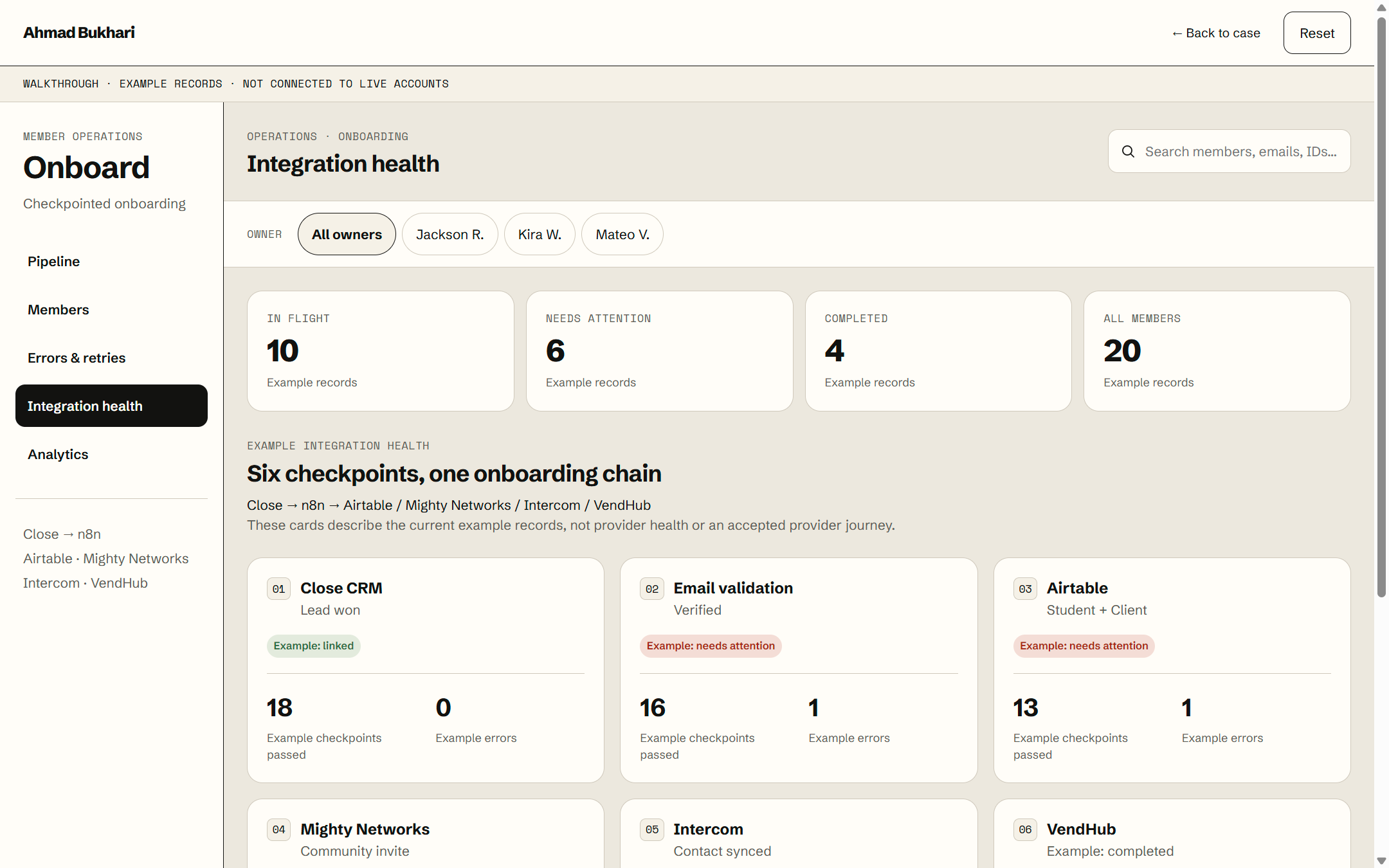Click the 03 badge on Airtable
1389x868 pixels.
pos(1025,588)
